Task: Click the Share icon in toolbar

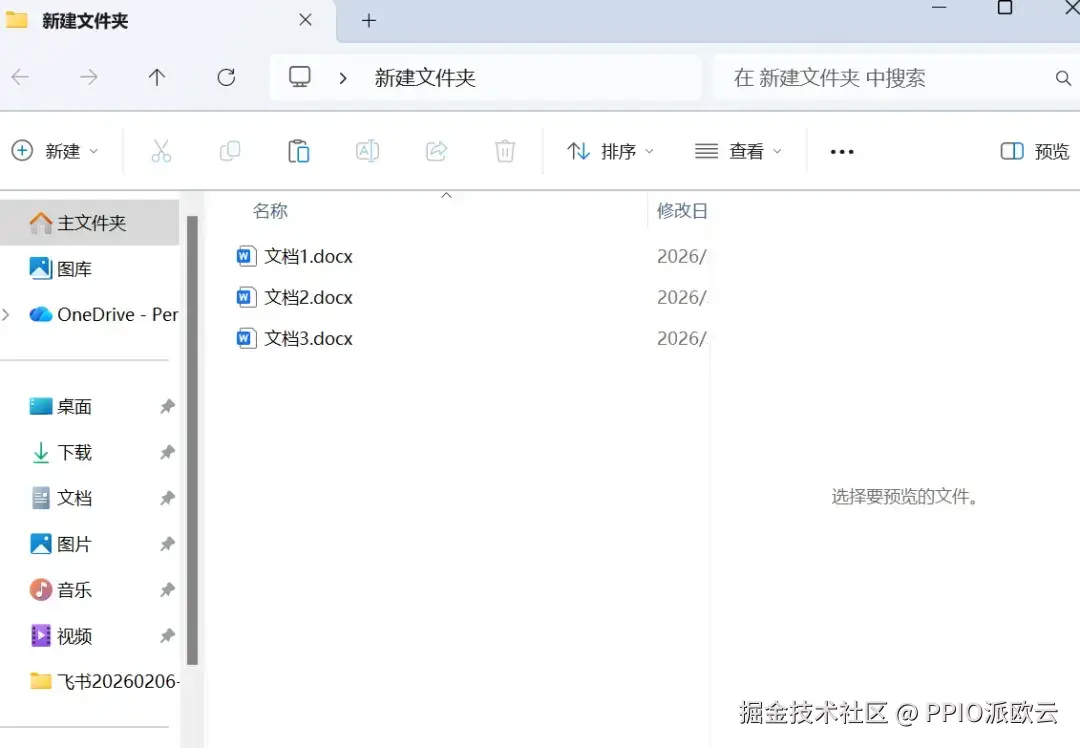Action: coord(437,151)
